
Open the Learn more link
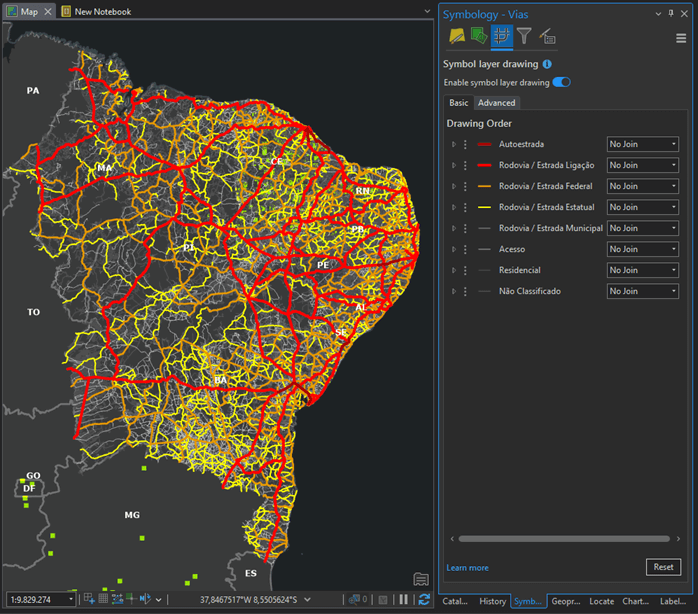pos(467,568)
